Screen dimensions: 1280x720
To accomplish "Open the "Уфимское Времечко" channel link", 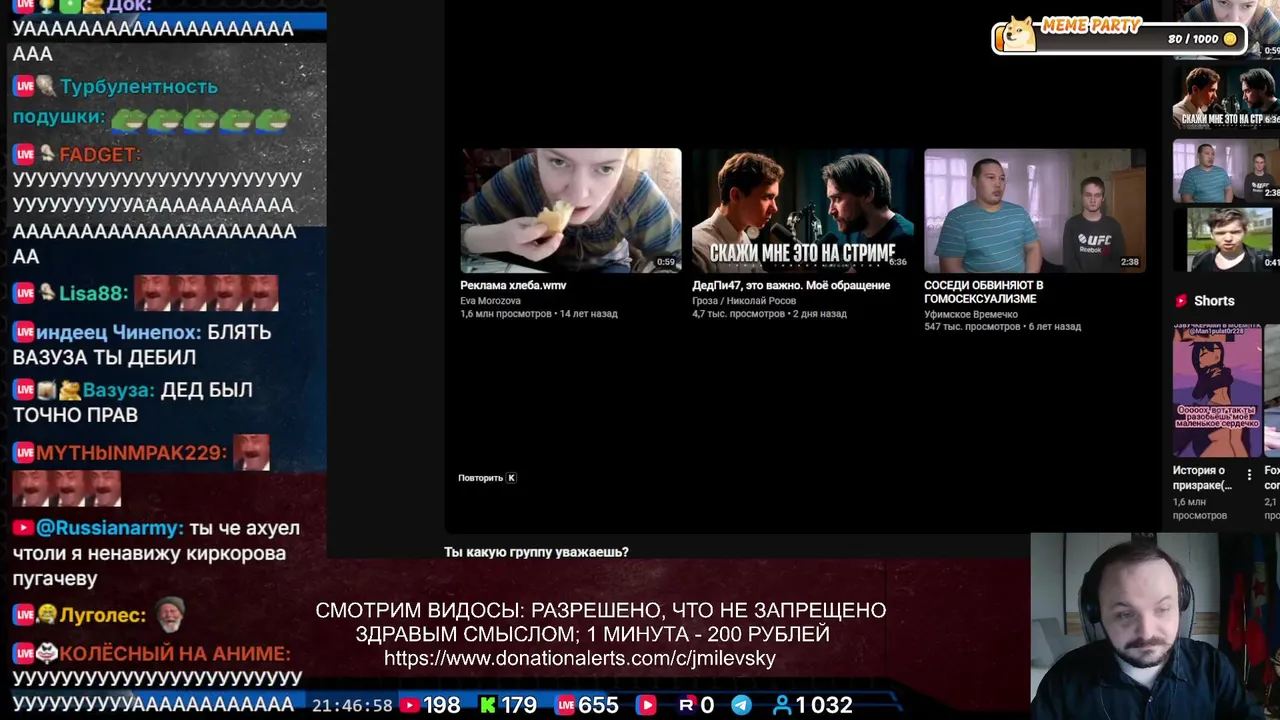I will 971,314.
